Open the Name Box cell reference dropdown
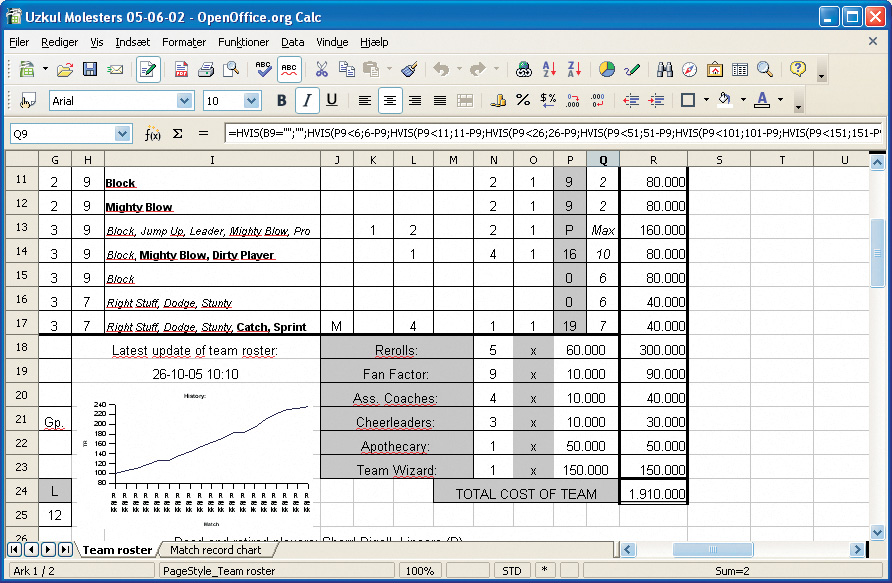892x583 pixels. [122, 133]
